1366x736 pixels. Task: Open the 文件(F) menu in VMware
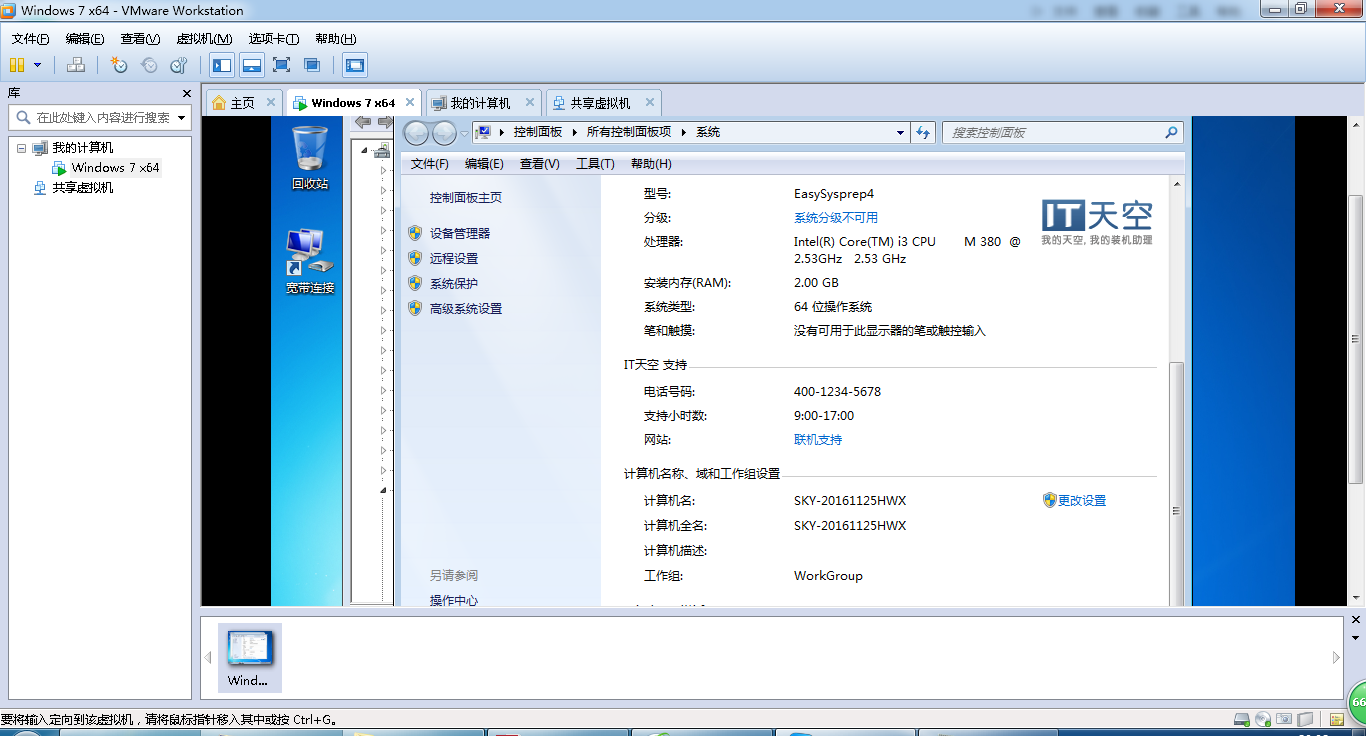point(31,39)
